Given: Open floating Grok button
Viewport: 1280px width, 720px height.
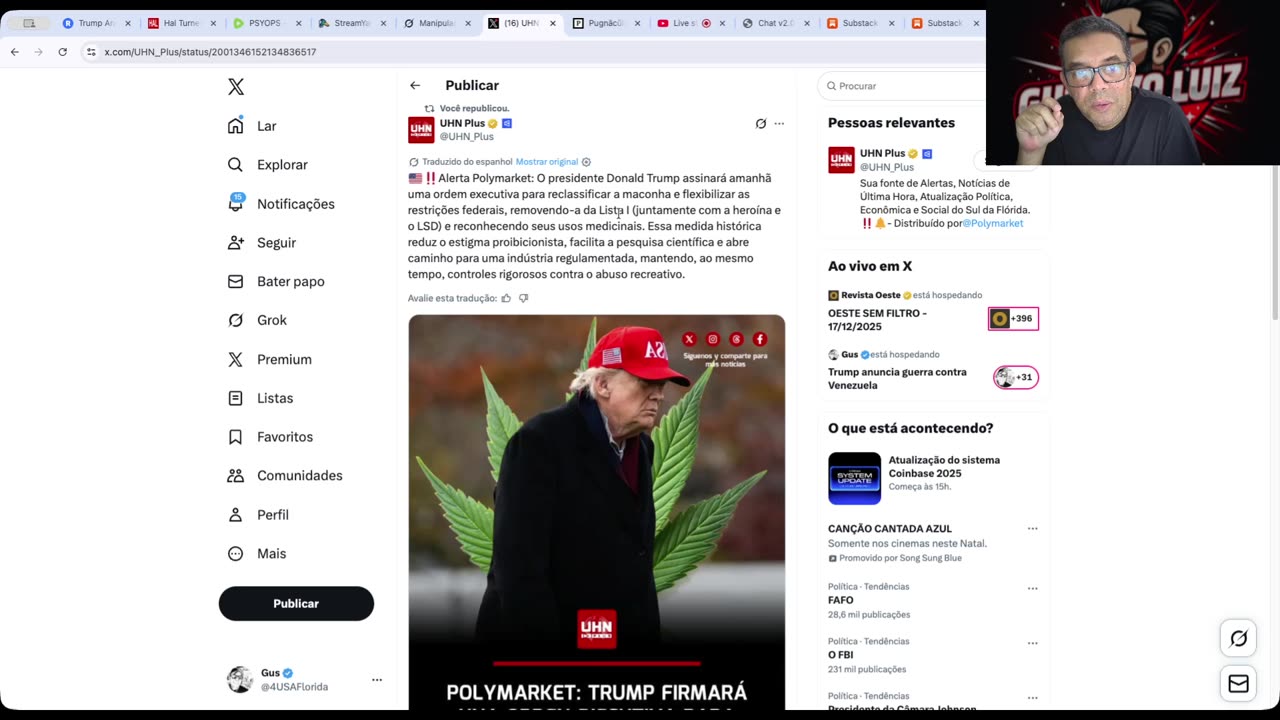Looking at the screenshot, I should (1238, 638).
